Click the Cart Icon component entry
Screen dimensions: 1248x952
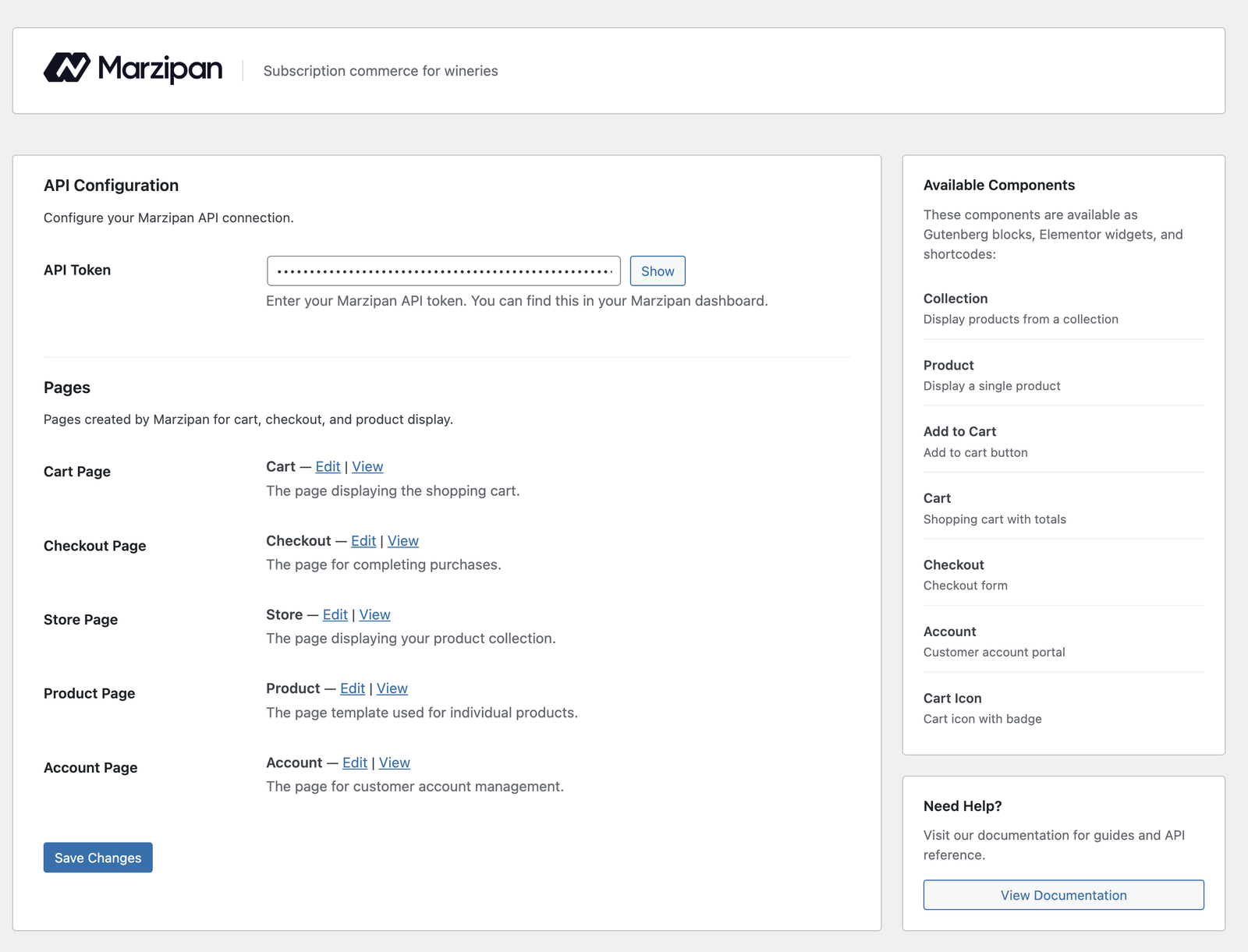point(952,699)
